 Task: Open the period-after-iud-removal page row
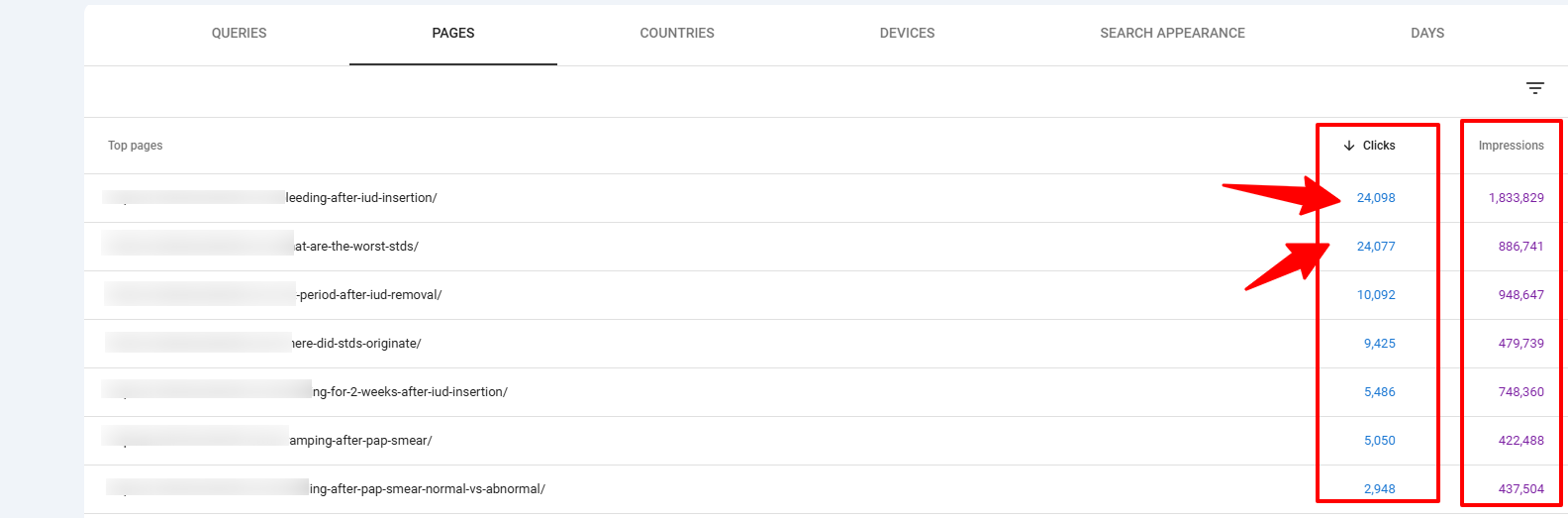[x=369, y=295]
